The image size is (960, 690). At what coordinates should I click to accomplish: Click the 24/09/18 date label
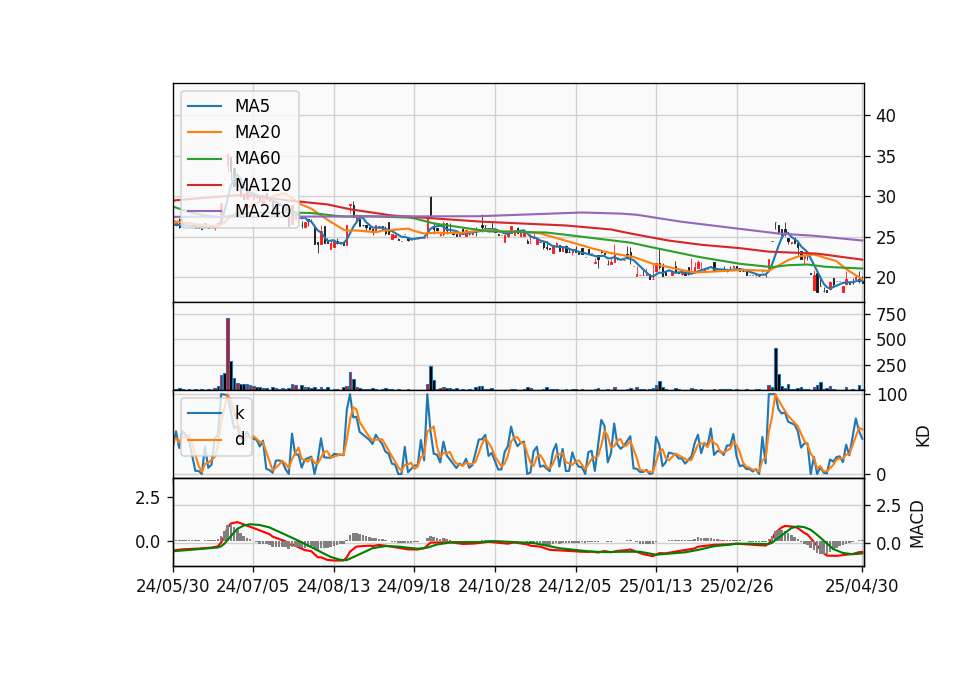[414, 586]
